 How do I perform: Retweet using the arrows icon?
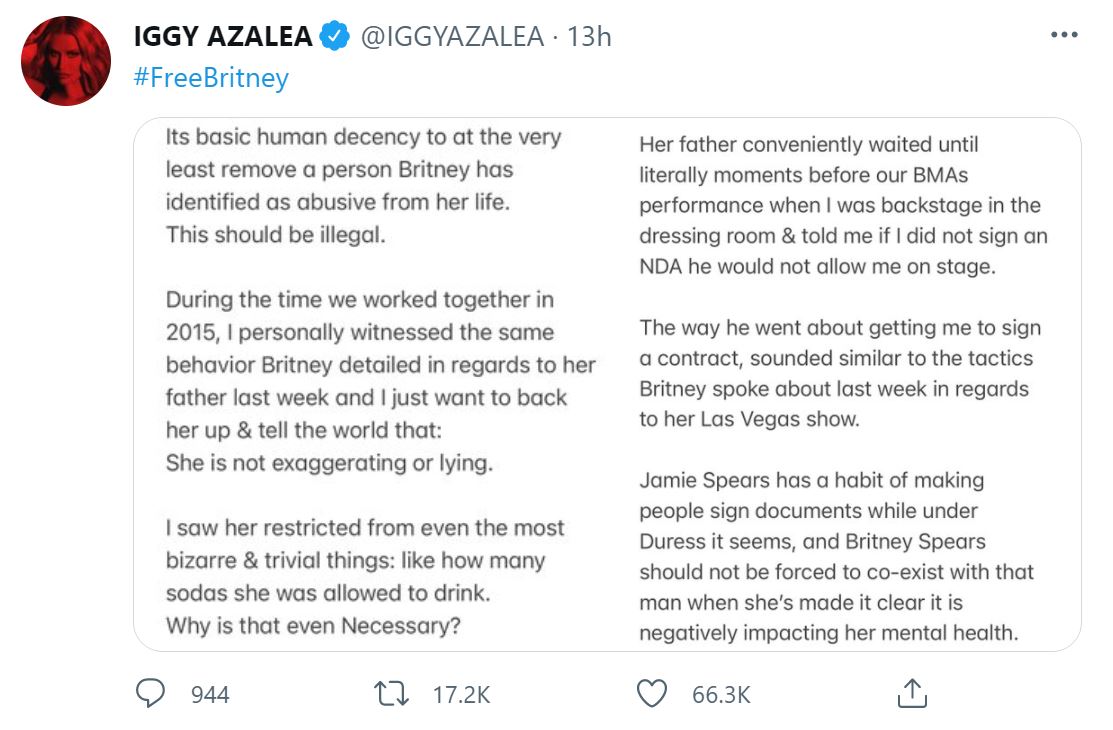tap(392, 694)
